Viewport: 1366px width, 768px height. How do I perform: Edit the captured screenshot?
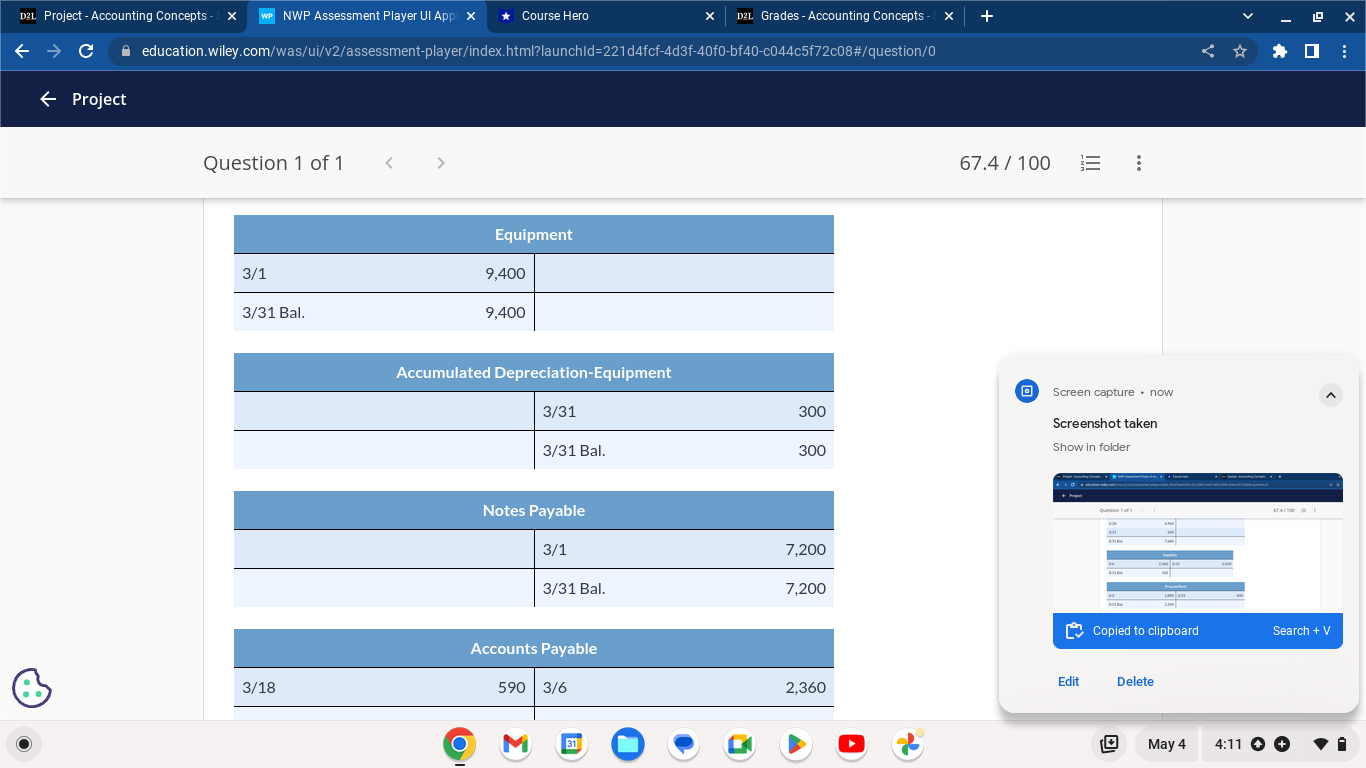click(1068, 681)
